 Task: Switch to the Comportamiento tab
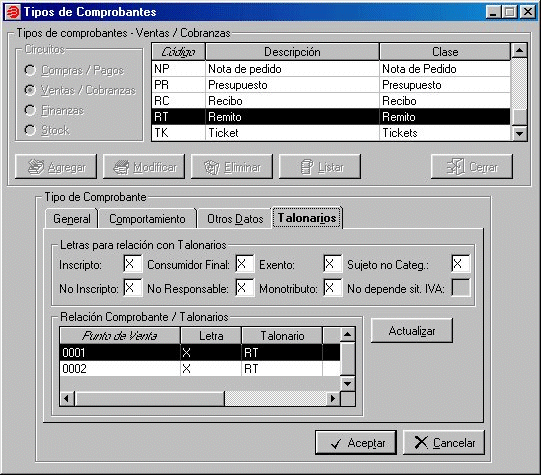[147, 219]
